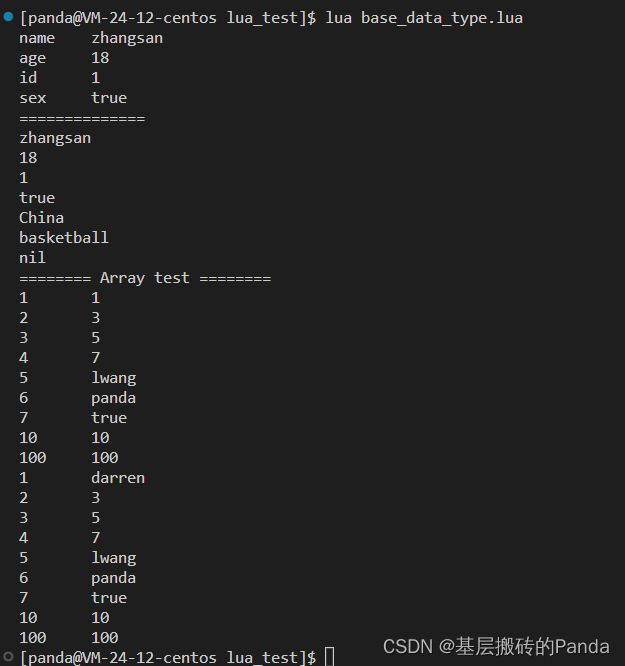Click the bottom prompt 'lua_test]$'
The height and width of the screenshot is (666, 625).
pos(271,657)
